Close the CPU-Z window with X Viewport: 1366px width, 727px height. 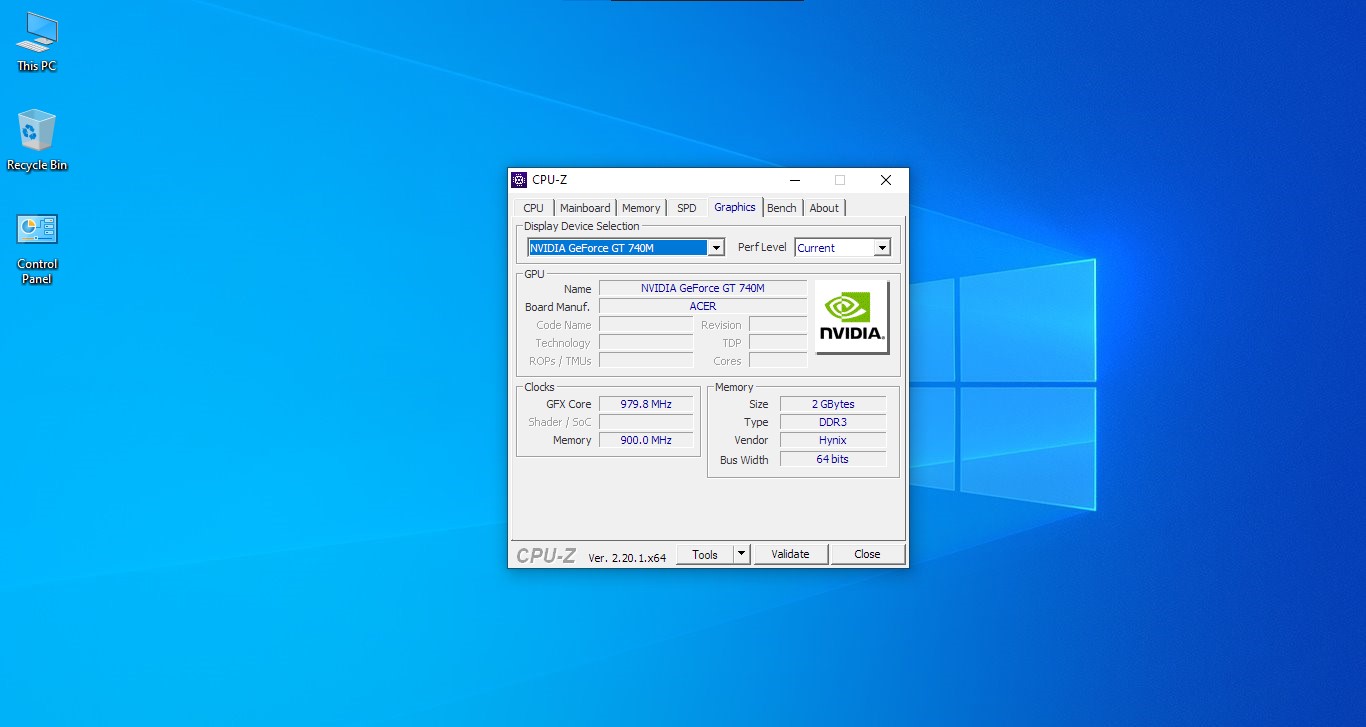tap(886, 180)
